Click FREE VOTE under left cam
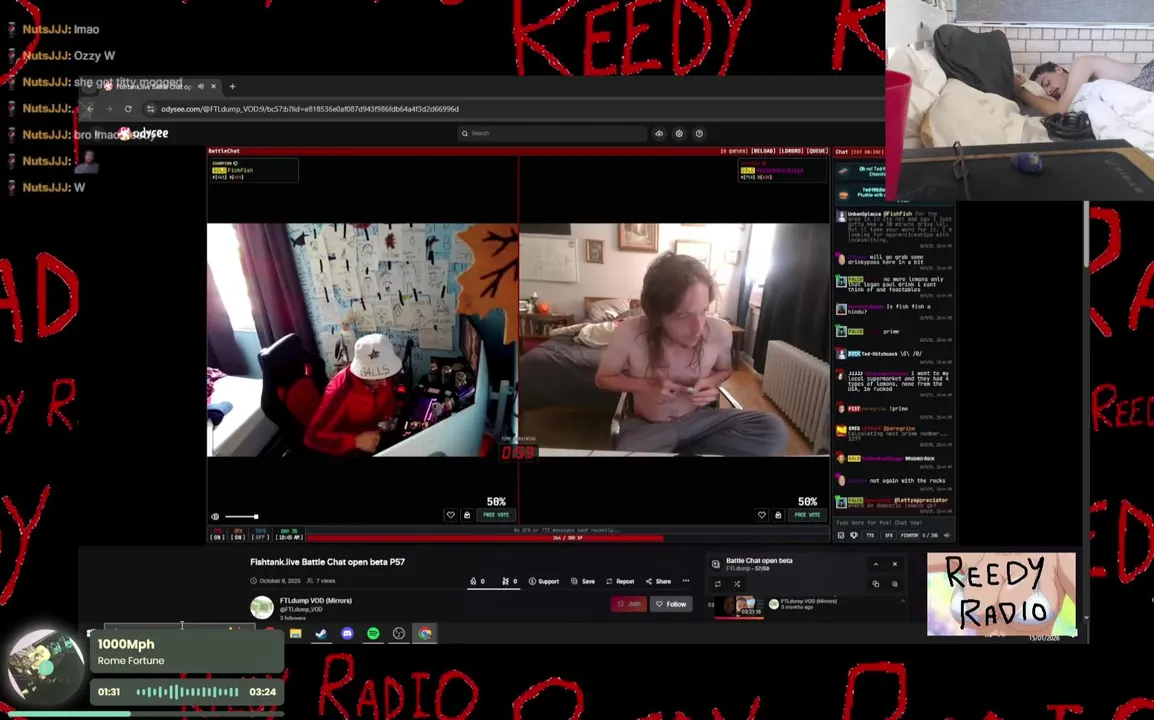 click(496, 515)
